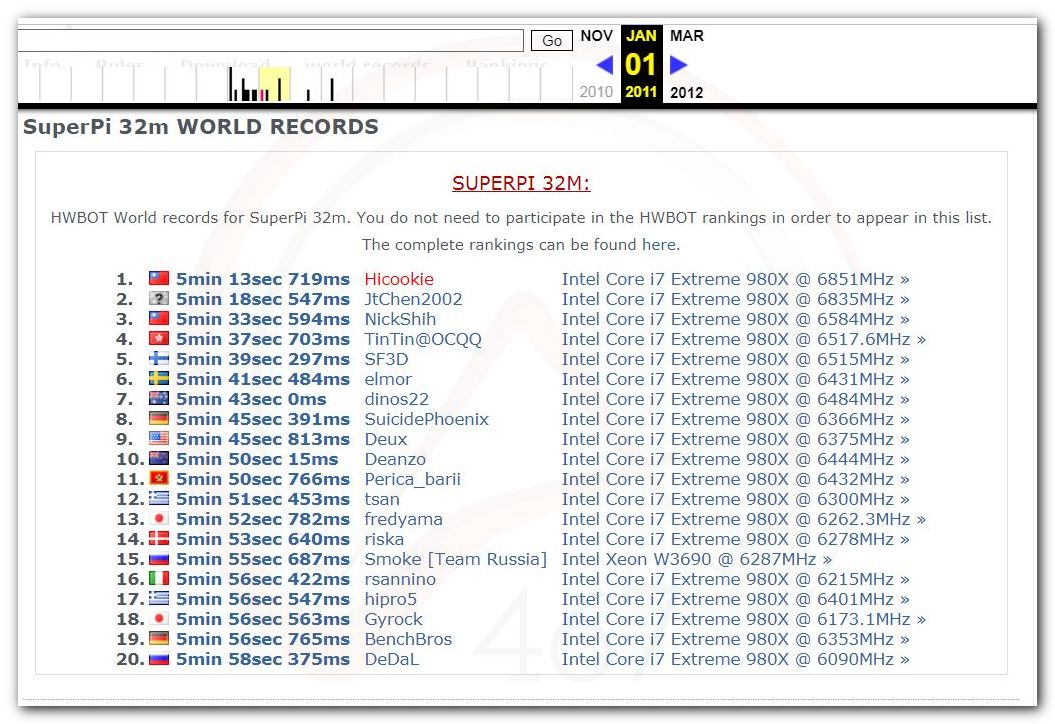Open SF3D user profile
1055x724 pixels.
[x=386, y=359]
